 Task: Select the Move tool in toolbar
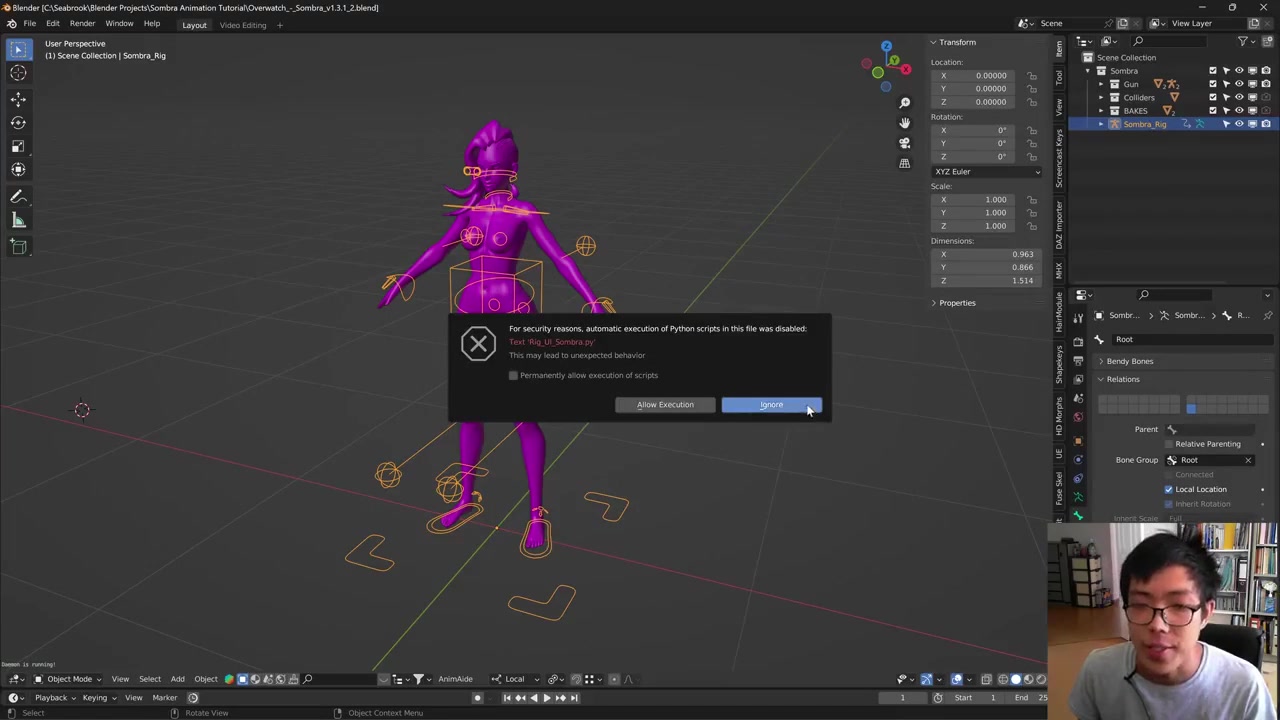pyautogui.click(x=18, y=99)
